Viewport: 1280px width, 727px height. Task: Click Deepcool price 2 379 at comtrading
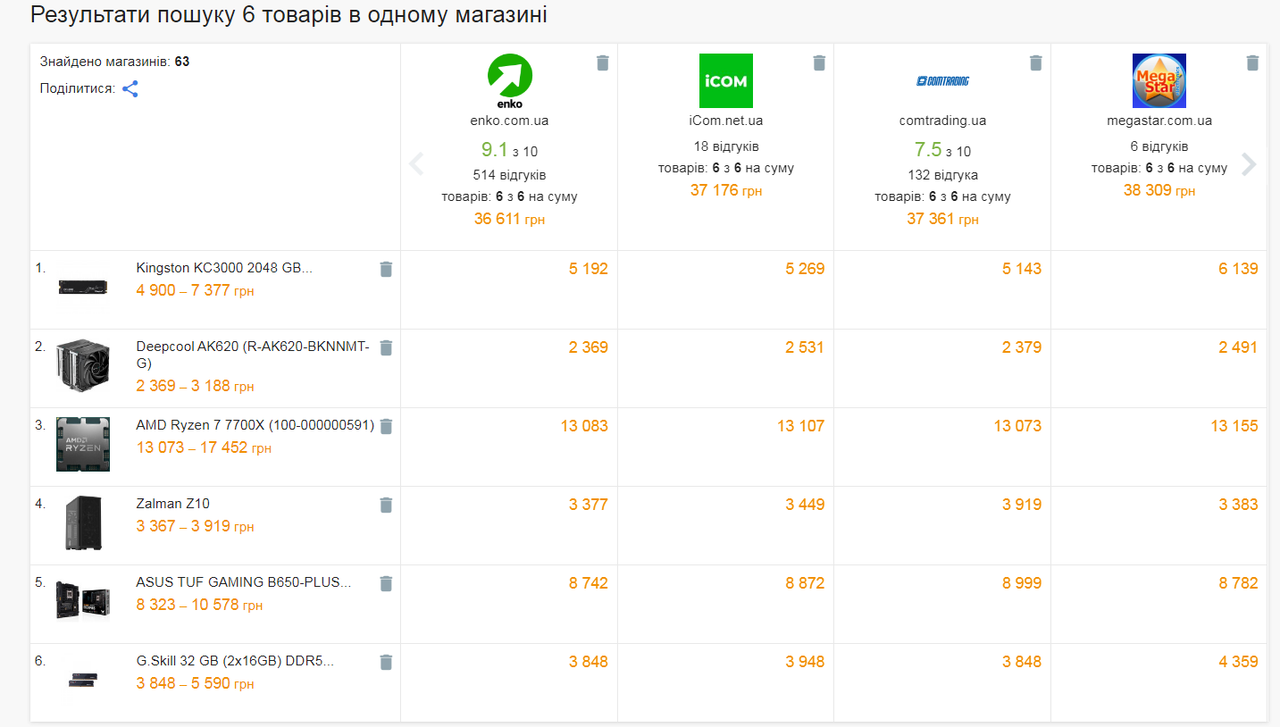click(x=1022, y=348)
